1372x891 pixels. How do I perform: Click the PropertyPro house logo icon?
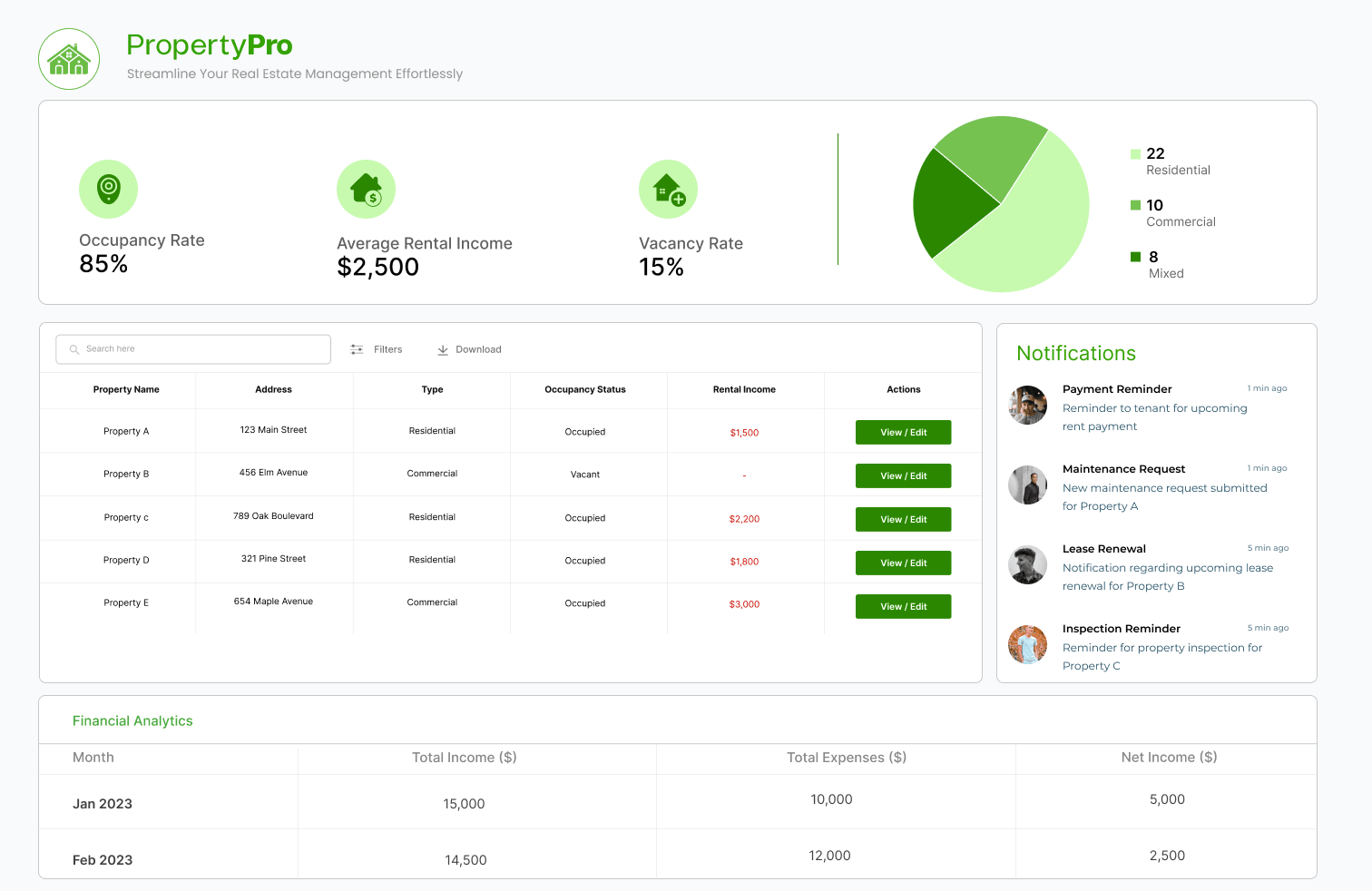(x=68, y=58)
